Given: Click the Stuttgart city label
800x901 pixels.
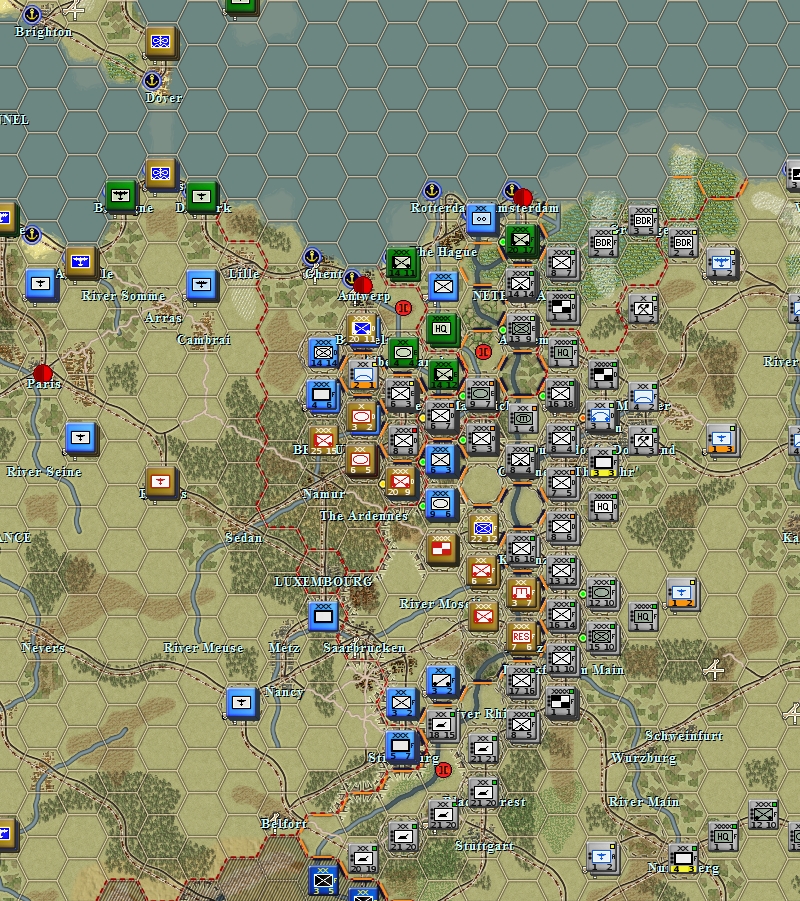Looking at the screenshot, I should tap(484, 846).
